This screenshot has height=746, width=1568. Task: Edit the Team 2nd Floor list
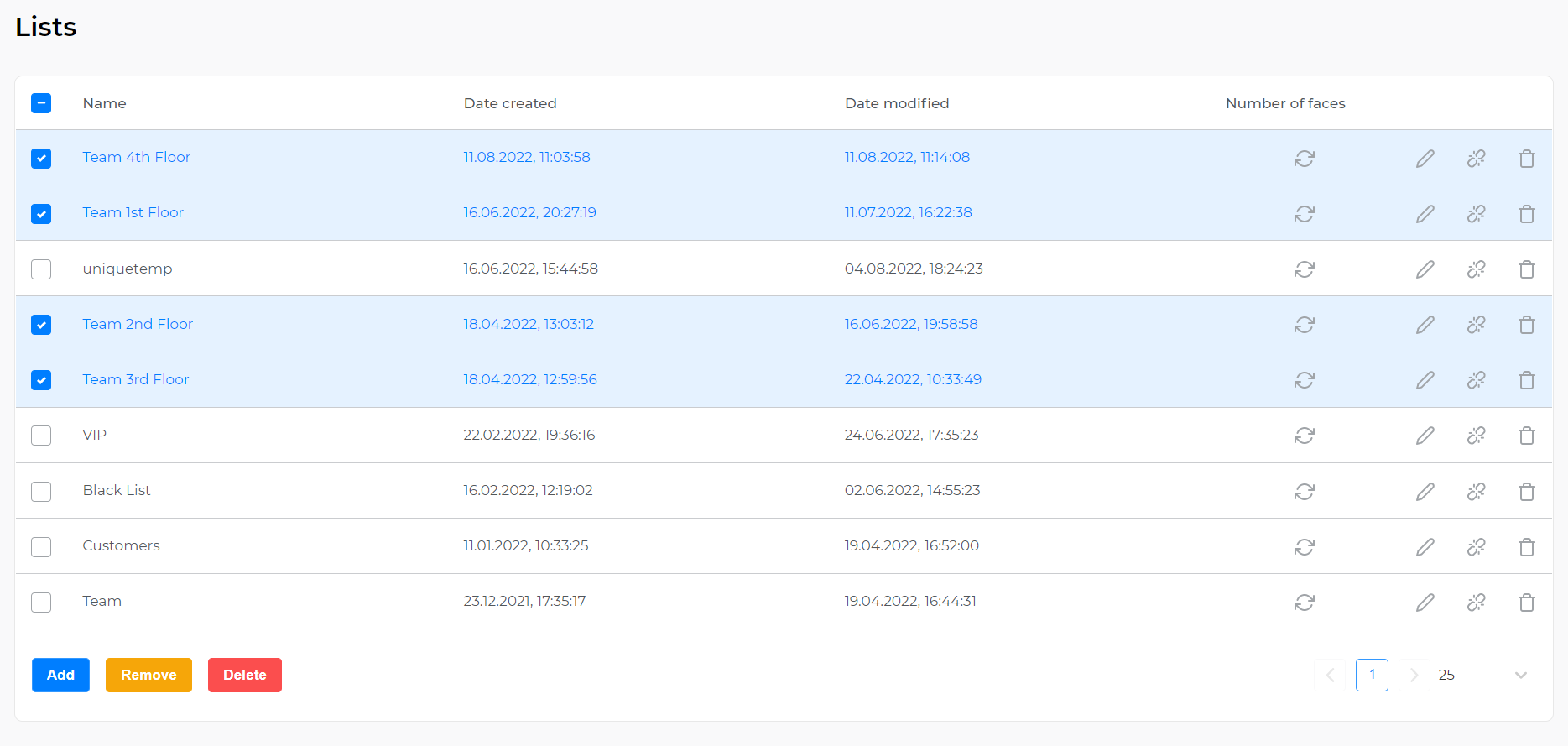1425,325
